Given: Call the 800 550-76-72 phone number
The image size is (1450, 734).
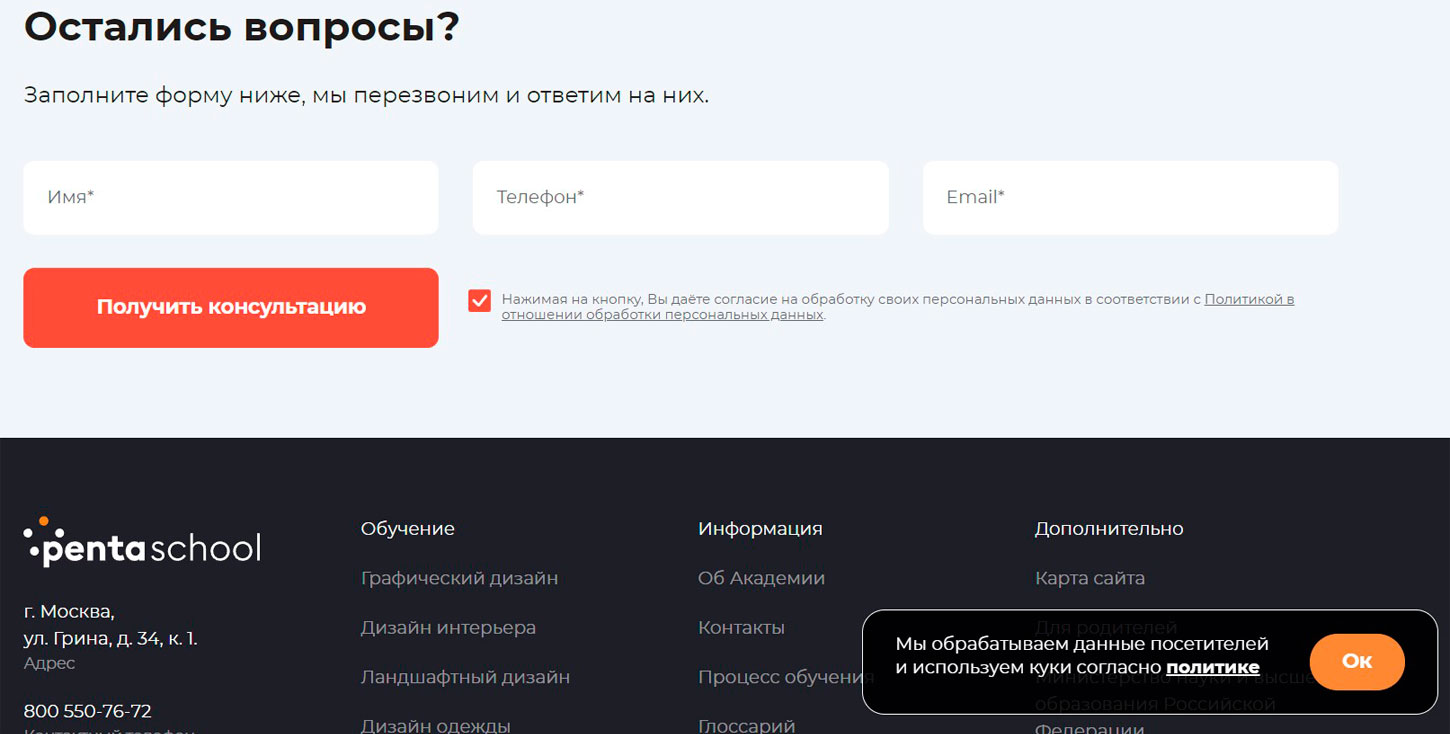Looking at the screenshot, I should pos(88,712).
